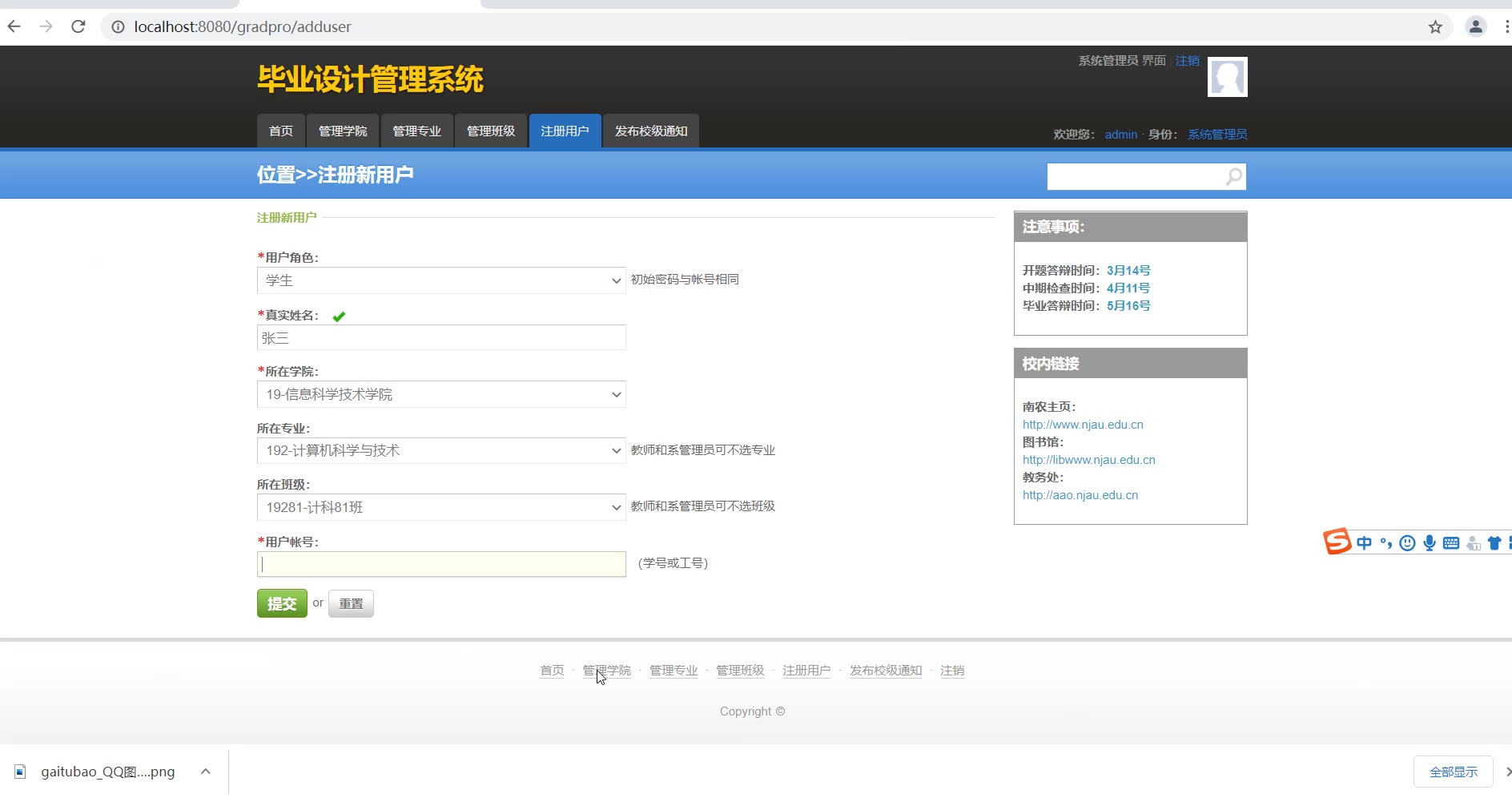Click the browser back arrow
This screenshot has width=1512, height=798.
pyautogui.click(x=14, y=26)
